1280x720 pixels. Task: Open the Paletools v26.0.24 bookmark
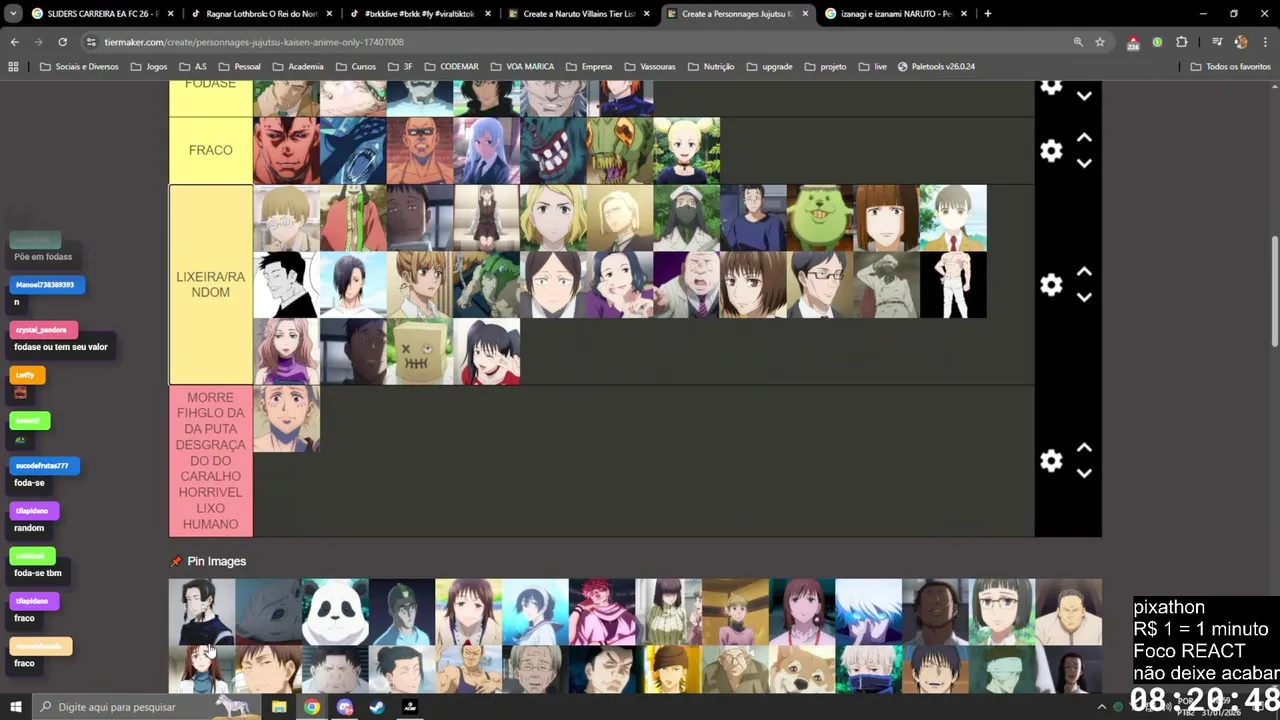pos(936,66)
